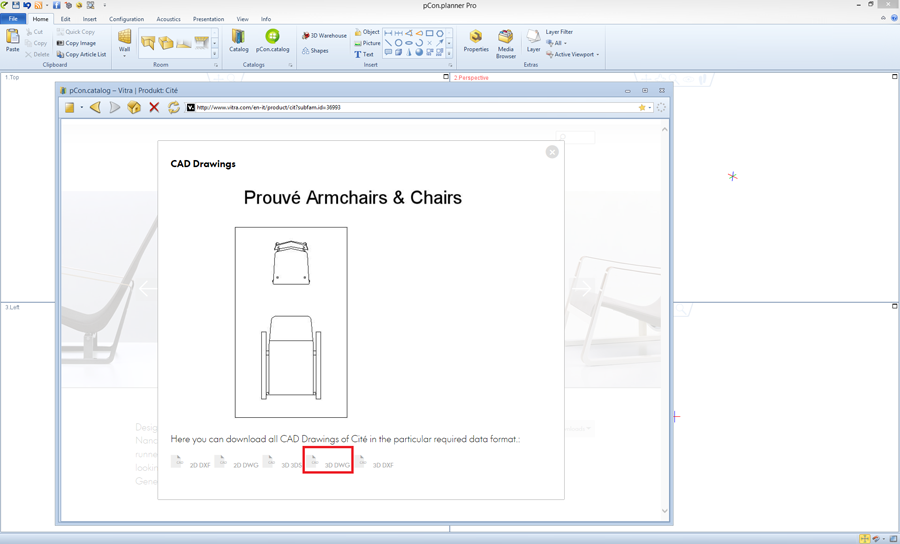900x544 pixels.
Task: Download the 3D 3DS file
Action: click(x=283, y=463)
